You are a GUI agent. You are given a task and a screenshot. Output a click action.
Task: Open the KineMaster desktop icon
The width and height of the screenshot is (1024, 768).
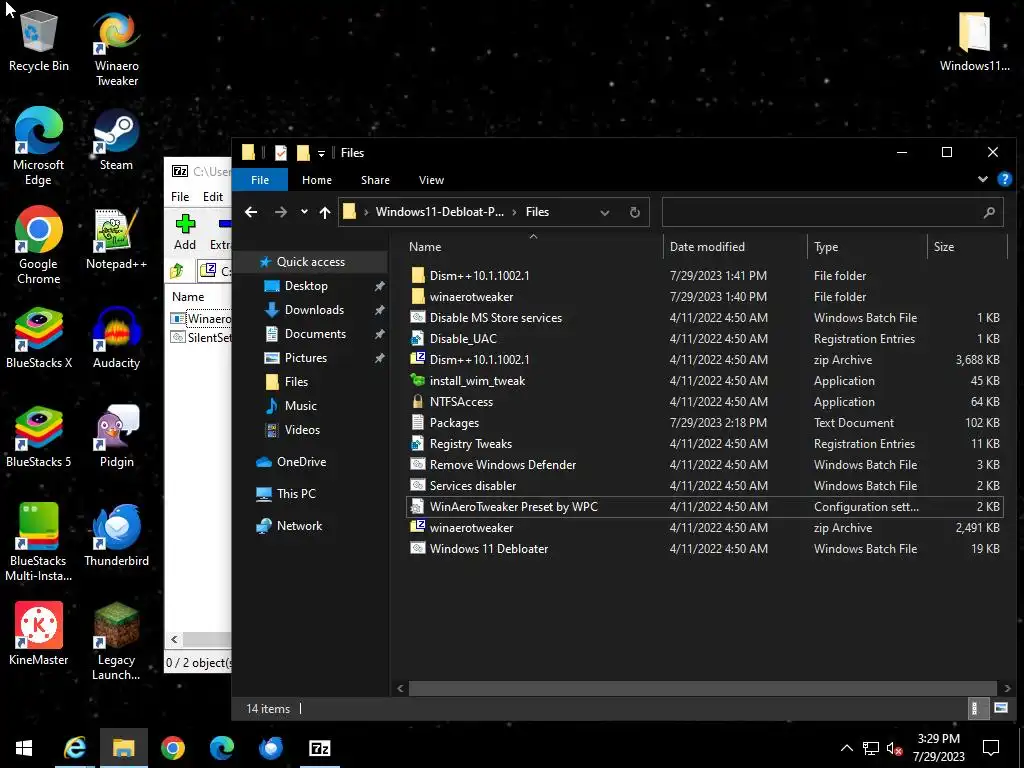[39, 635]
